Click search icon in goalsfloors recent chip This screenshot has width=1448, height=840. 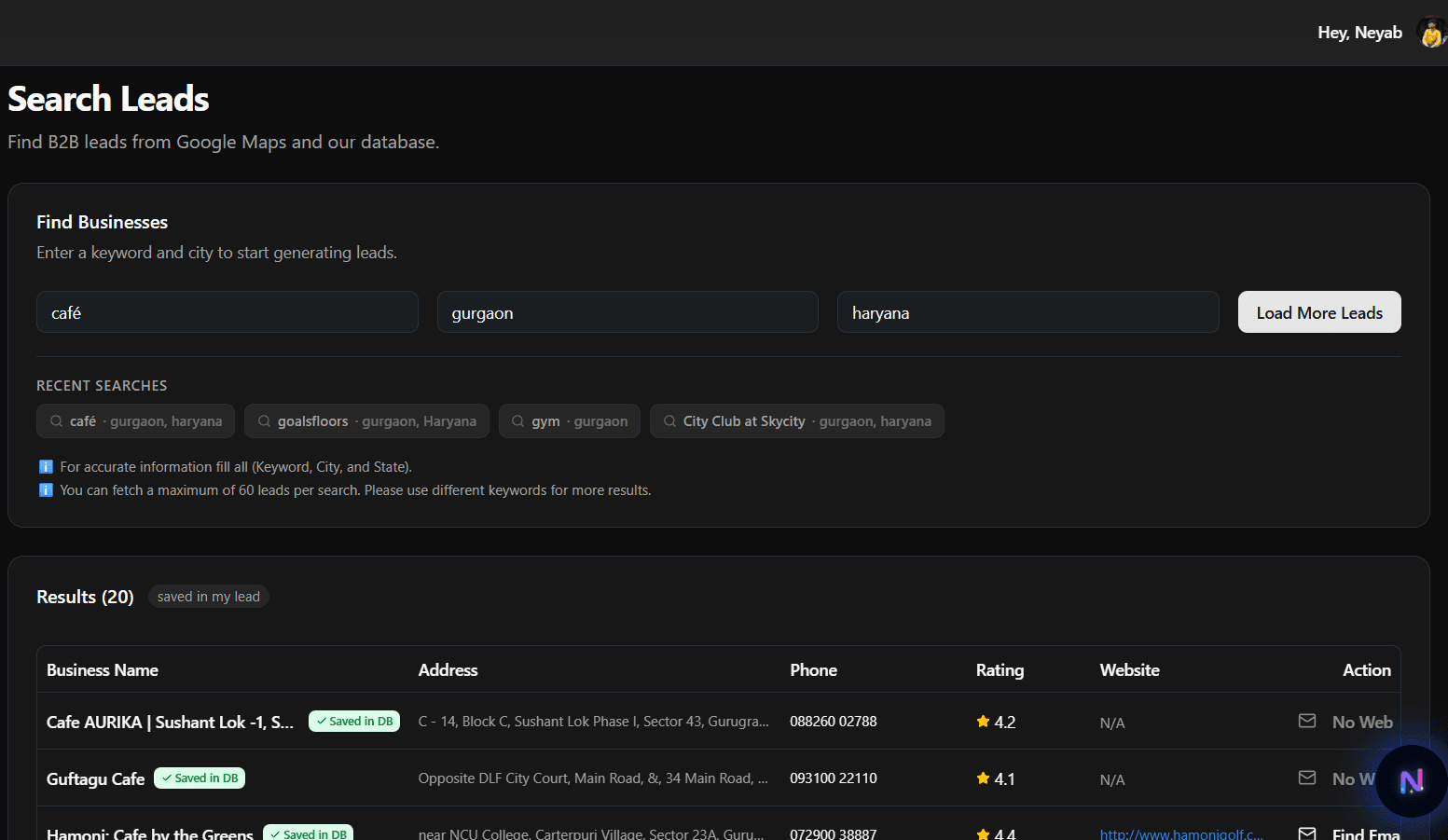coord(265,421)
